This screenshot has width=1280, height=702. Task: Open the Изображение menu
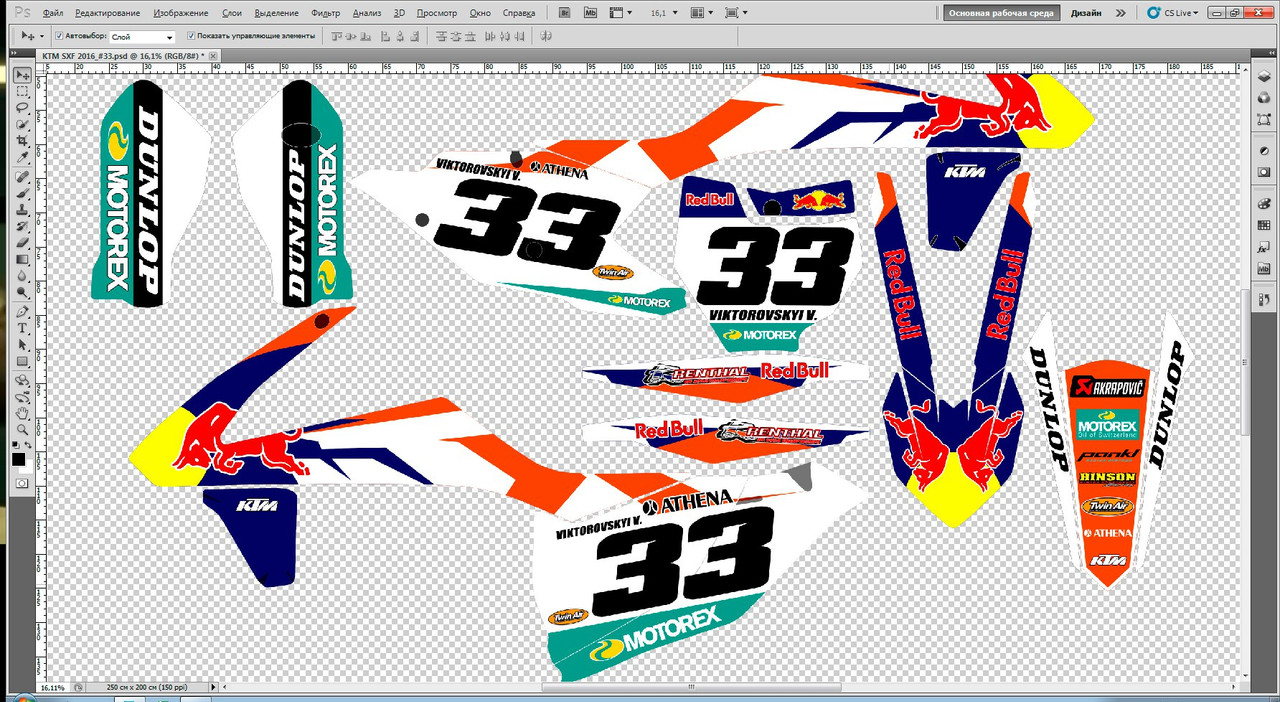(182, 13)
